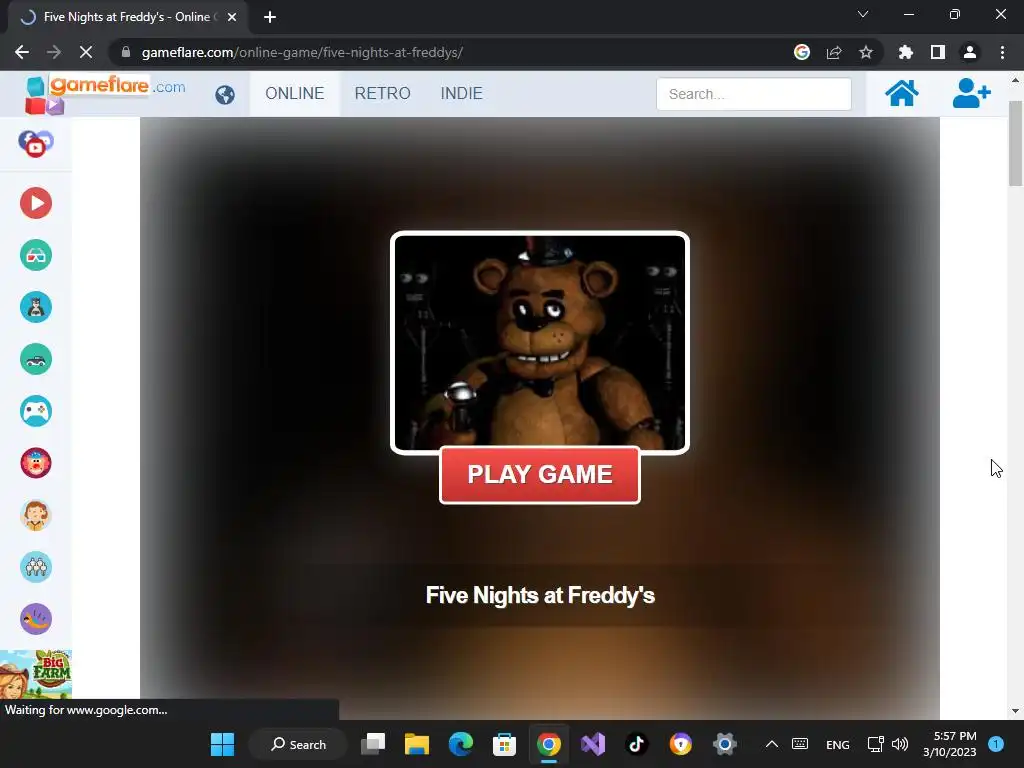The image size is (1024, 768).
Task: Open the Google icon in address bar
Action: tap(802, 52)
